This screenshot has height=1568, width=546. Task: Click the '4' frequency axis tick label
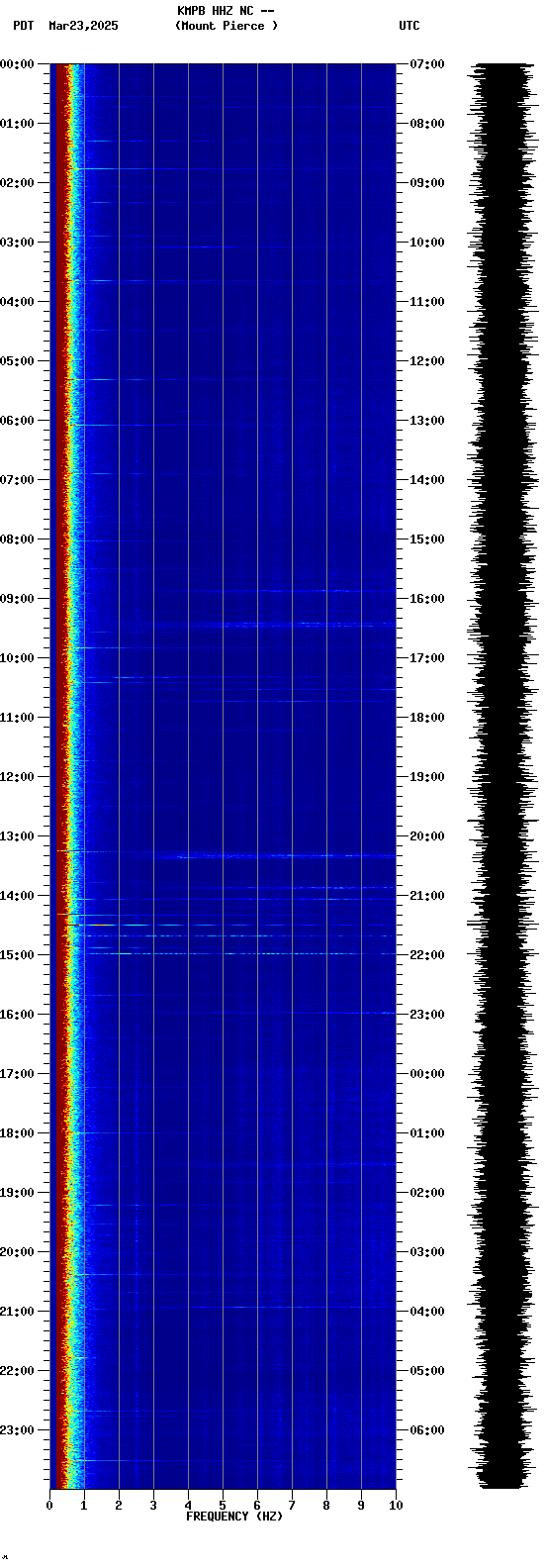point(188,1506)
